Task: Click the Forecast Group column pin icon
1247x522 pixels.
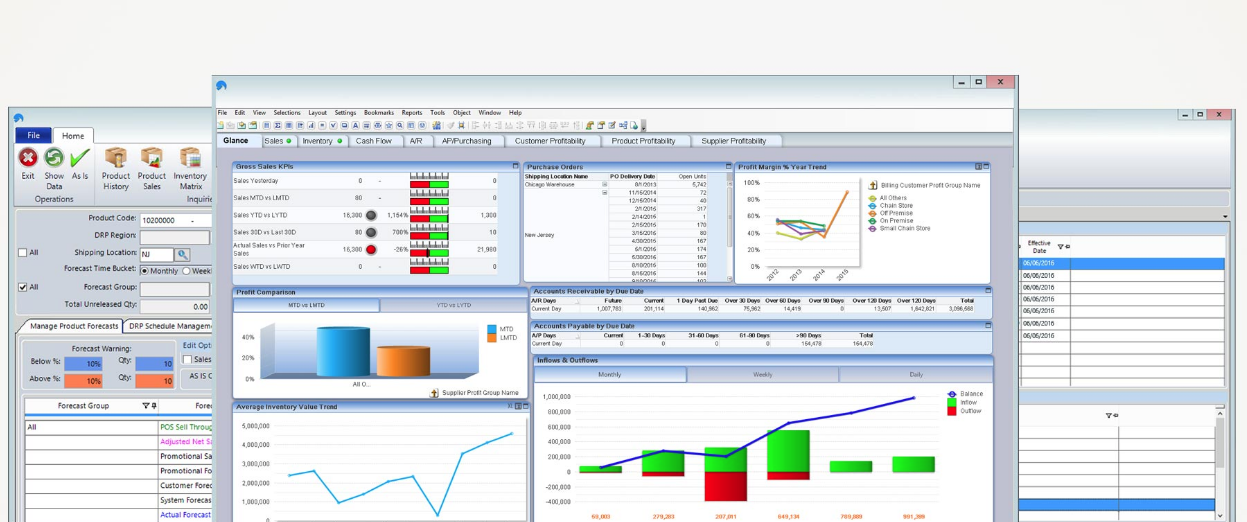Action: [x=154, y=406]
